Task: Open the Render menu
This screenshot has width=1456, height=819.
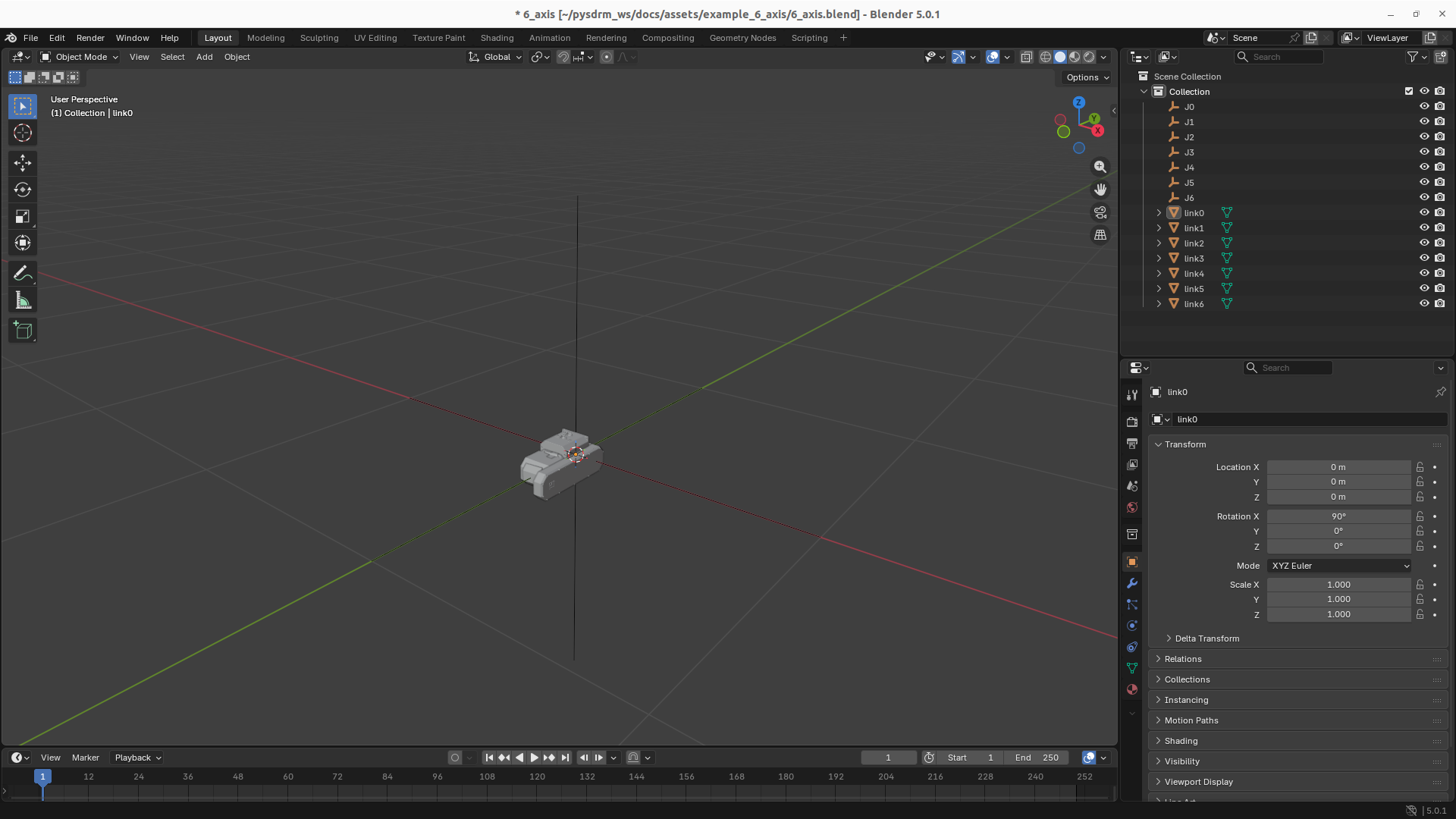Action: (90, 38)
